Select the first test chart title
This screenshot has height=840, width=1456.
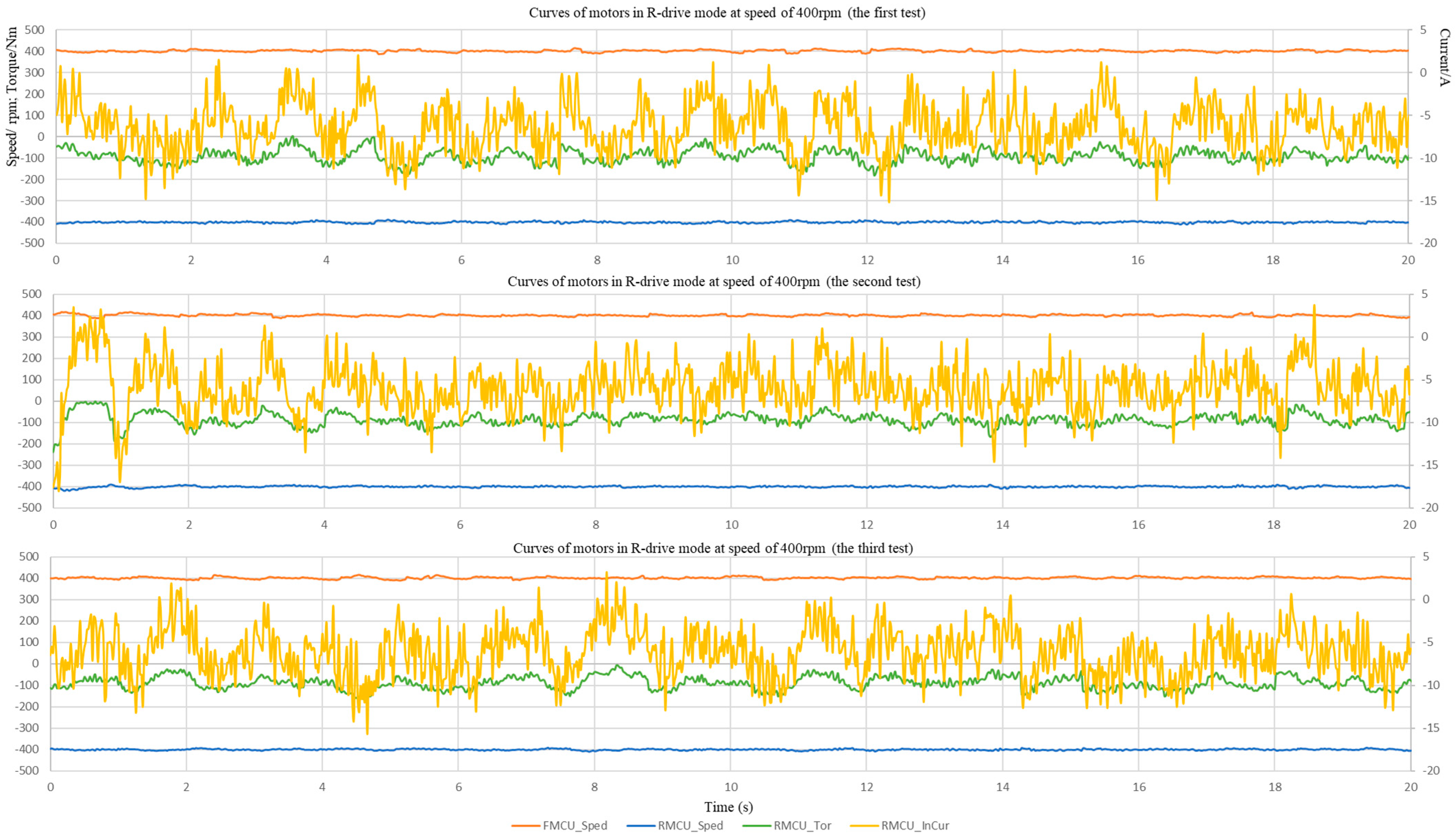pyautogui.click(x=727, y=13)
